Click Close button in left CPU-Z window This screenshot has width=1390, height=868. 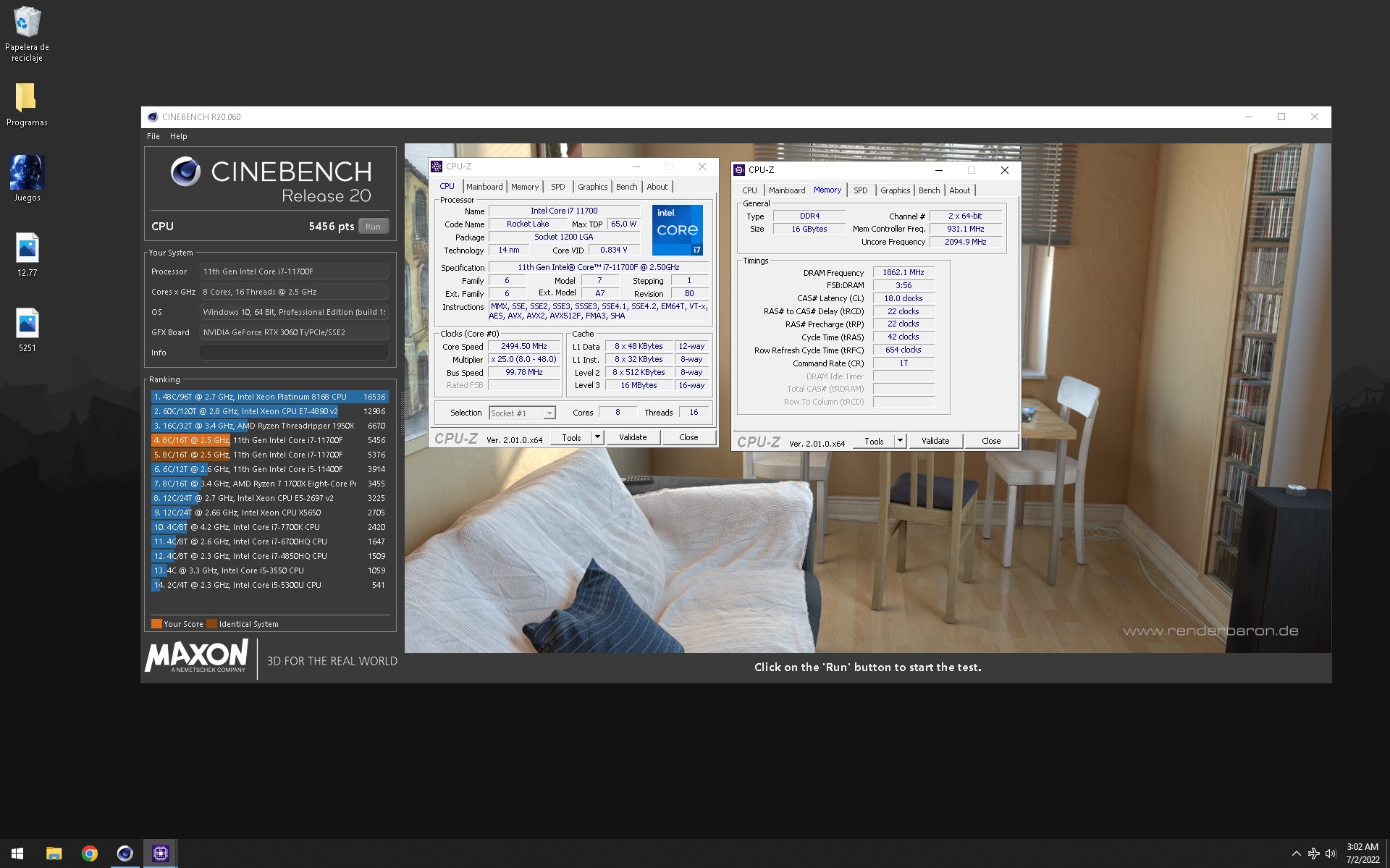click(688, 438)
